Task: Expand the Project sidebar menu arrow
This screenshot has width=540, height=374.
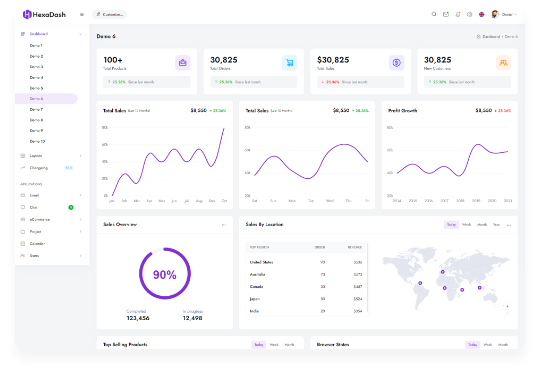Action: point(81,231)
